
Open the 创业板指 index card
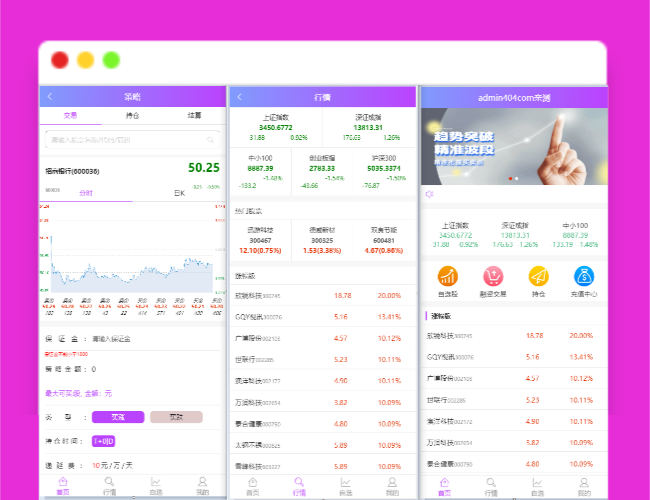pyautogui.click(x=322, y=172)
